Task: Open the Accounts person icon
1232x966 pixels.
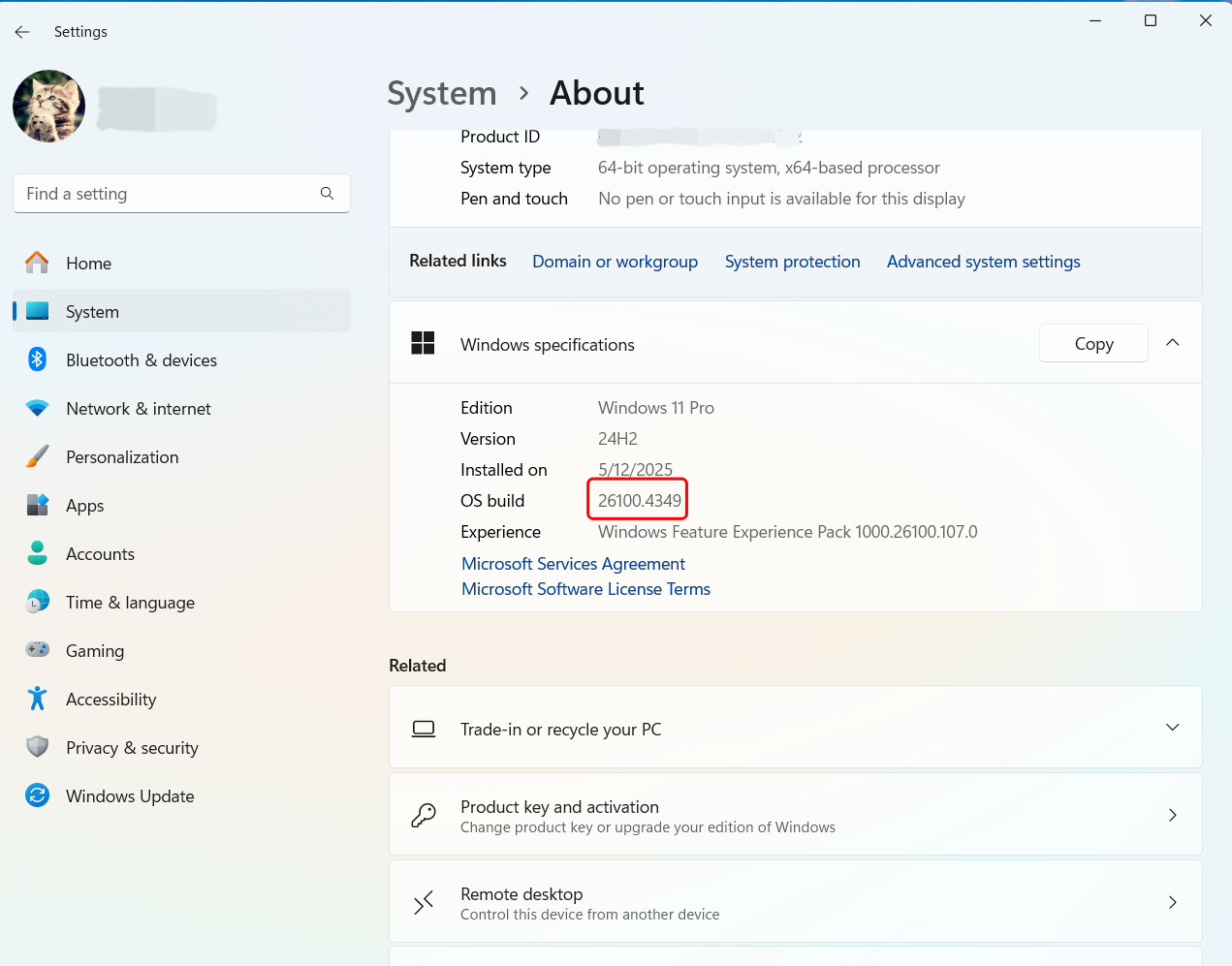Action: pos(36,553)
